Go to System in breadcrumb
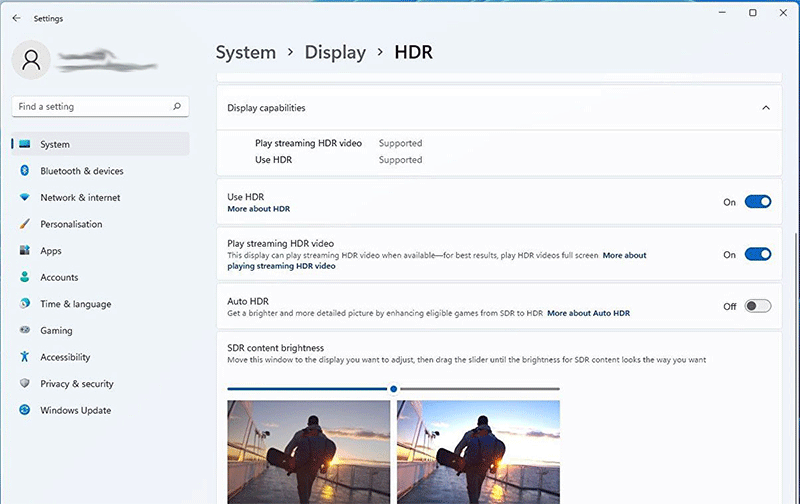This screenshot has width=800, height=504. pyautogui.click(x=245, y=52)
